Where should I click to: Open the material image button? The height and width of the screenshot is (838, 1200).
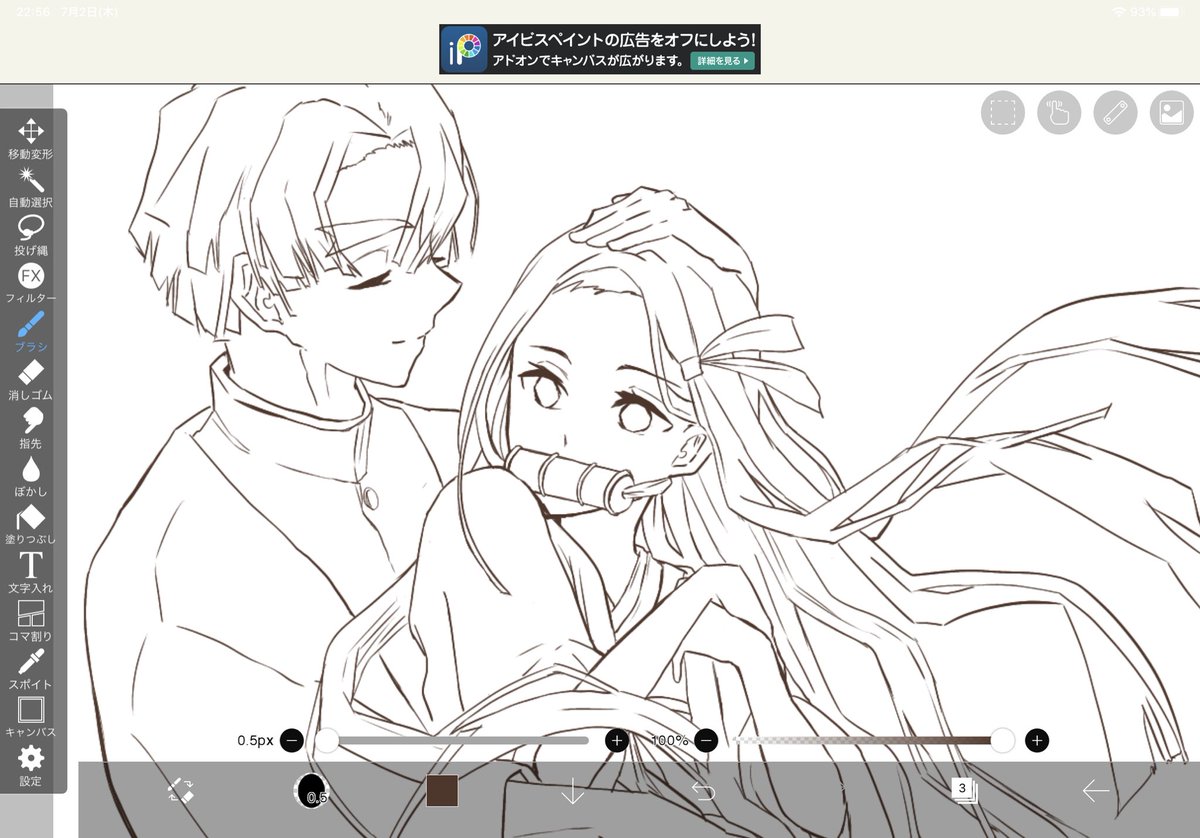point(1172,112)
